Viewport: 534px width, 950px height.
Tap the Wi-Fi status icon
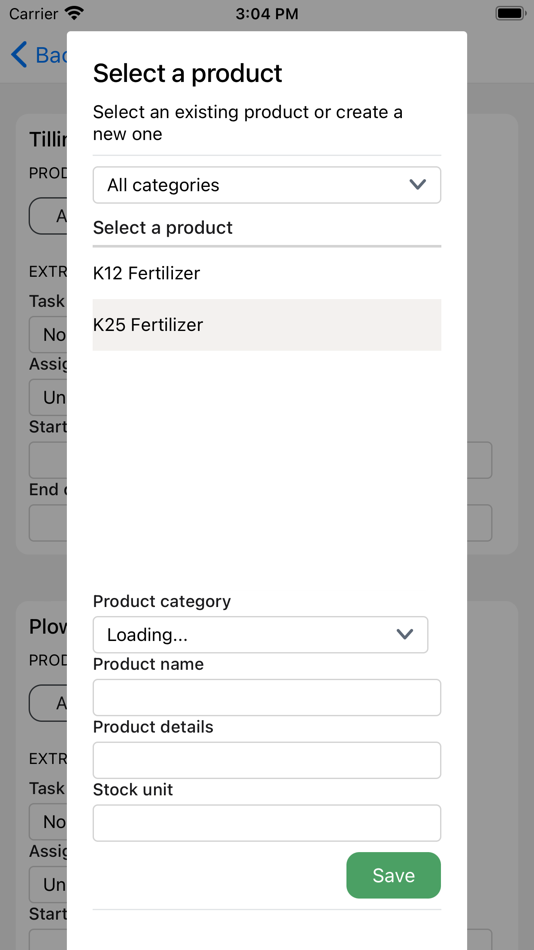click(75, 13)
